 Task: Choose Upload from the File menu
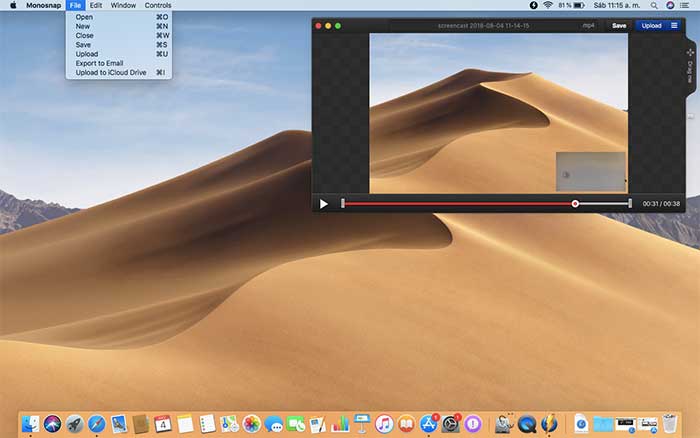pos(118,54)
